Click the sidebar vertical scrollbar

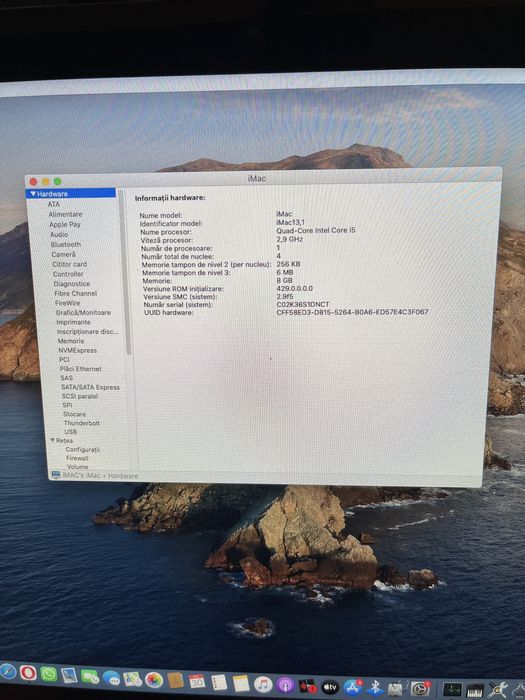(126, 273)
